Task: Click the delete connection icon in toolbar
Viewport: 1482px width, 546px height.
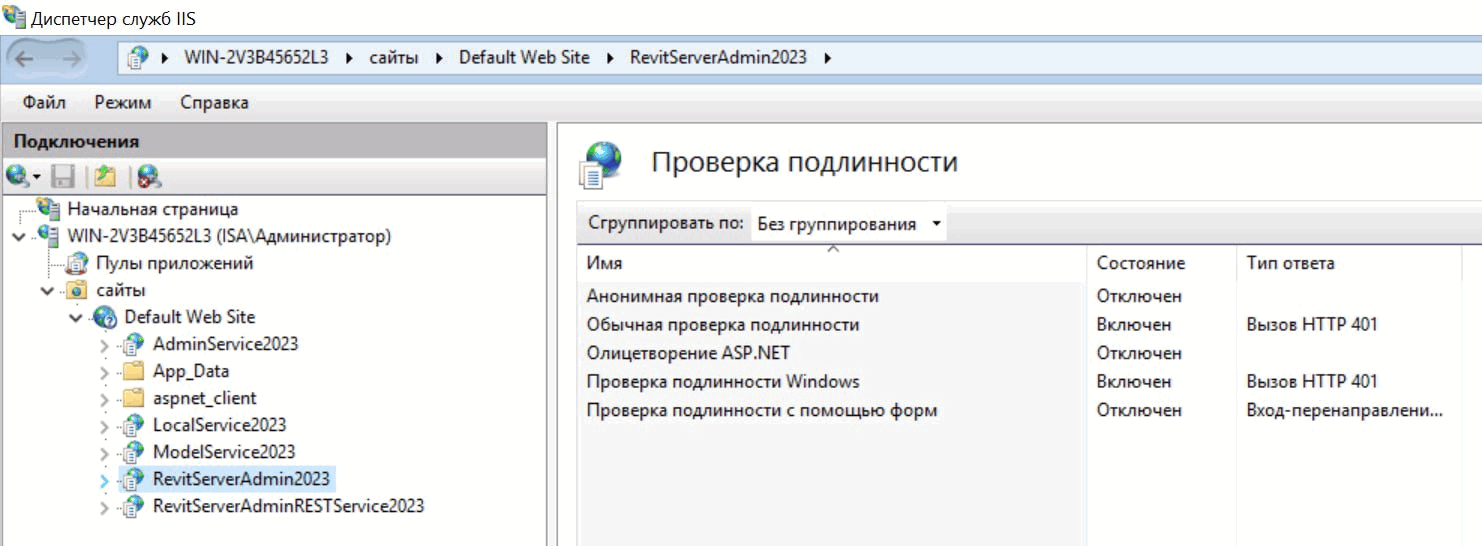Action: (x=149, y=177)
